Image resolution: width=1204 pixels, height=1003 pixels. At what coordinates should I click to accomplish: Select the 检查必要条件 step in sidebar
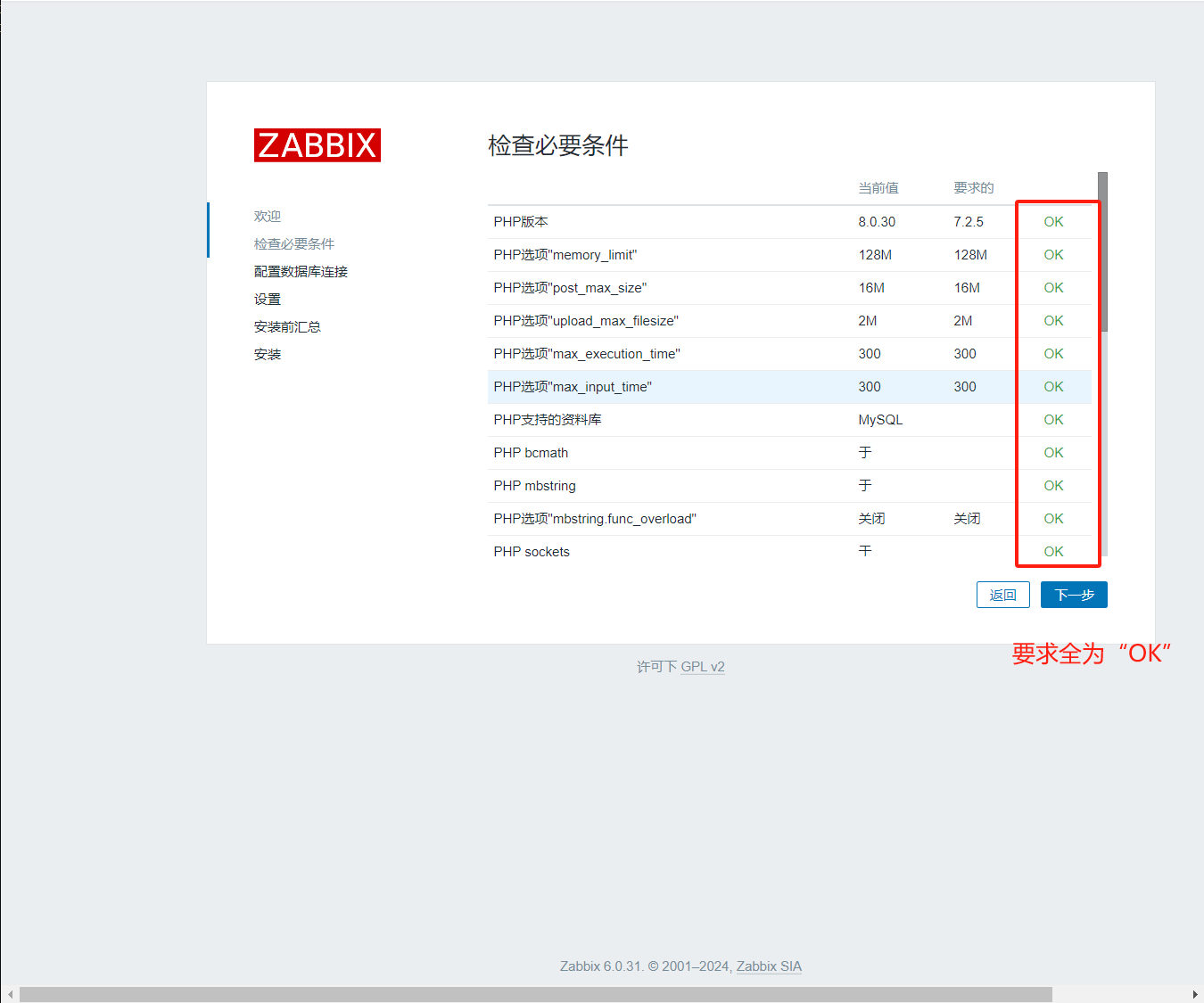[x=294, y=244]
